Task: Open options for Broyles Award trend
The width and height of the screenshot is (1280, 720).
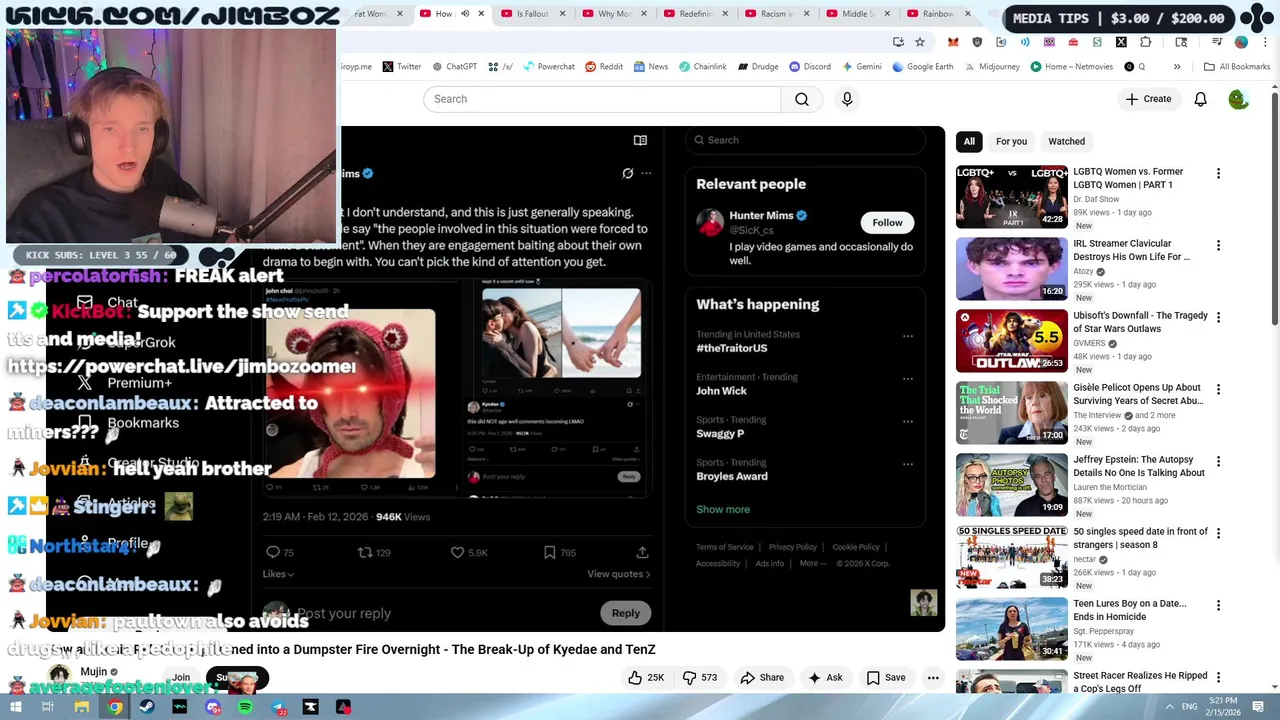Action: tap(908, 465)
